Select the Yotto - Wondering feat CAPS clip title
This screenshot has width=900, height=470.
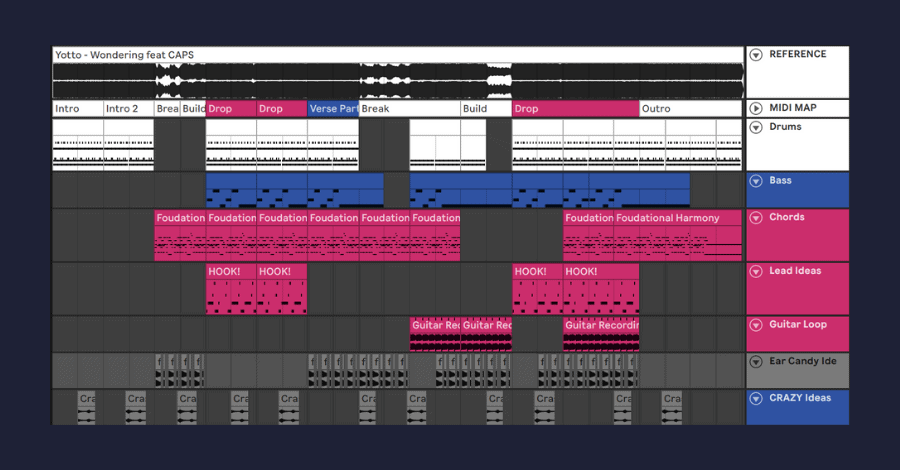[x=124, y=55]
